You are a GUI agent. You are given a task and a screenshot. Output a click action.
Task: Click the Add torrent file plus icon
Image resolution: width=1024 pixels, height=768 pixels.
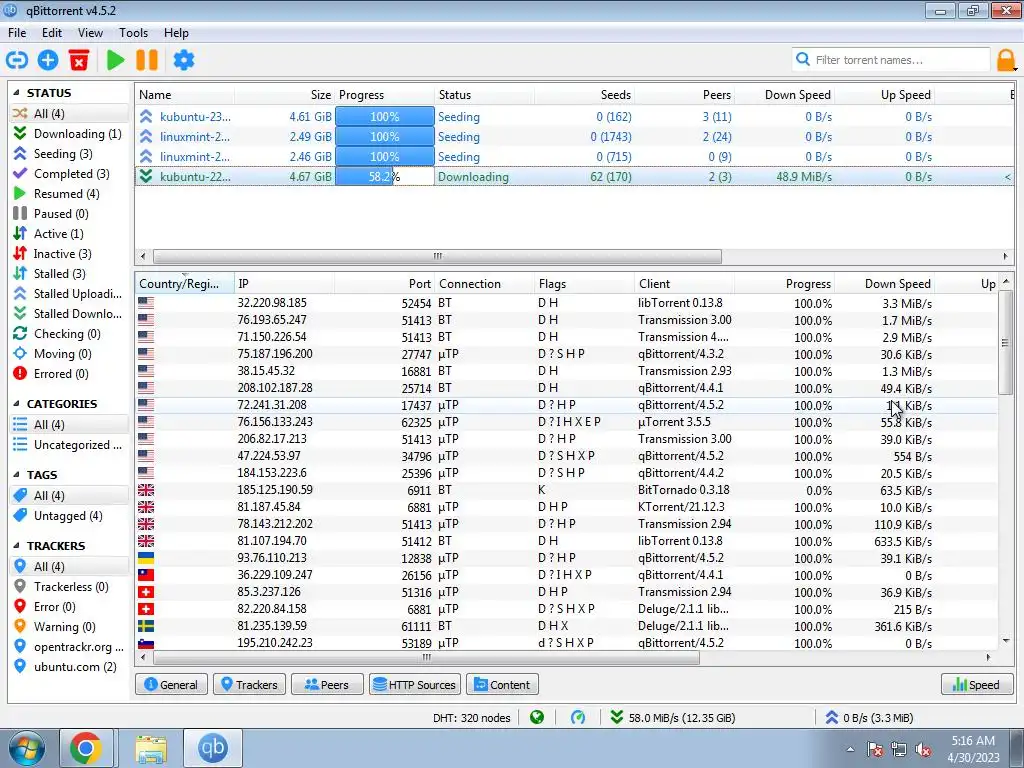pos(48,60)
